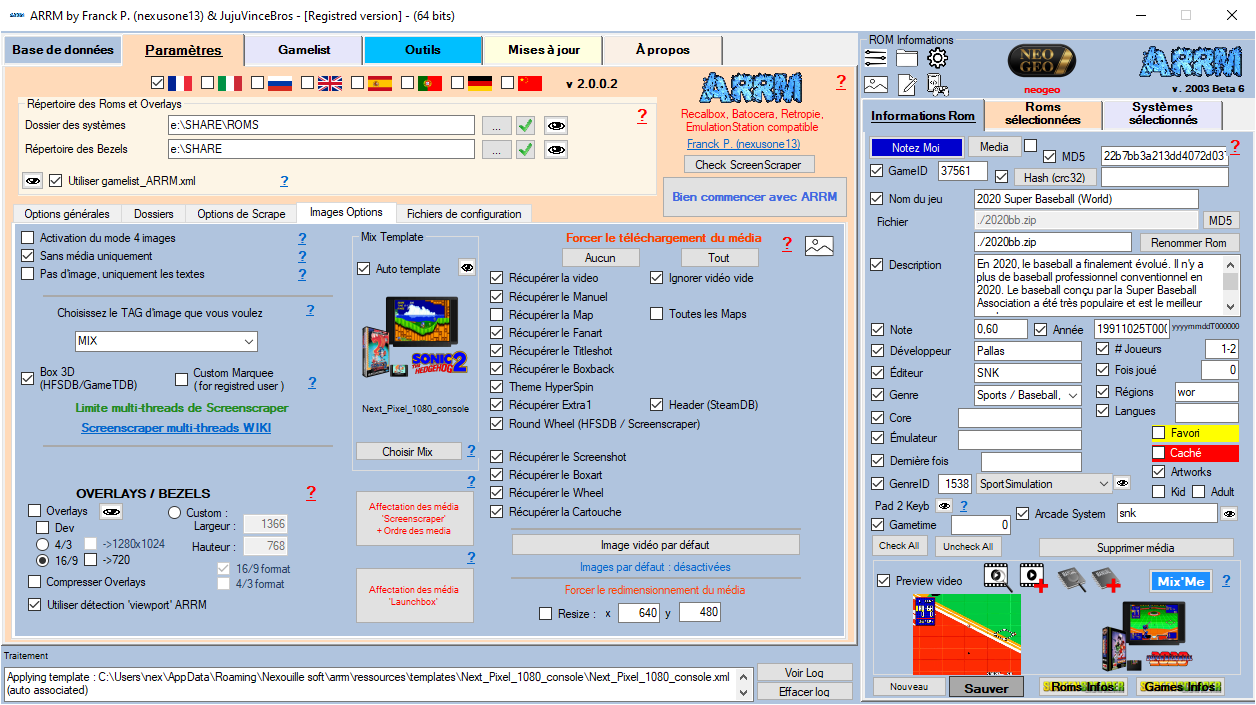Click the picture icon beside Forcer le téléchargement

point(819,246)
